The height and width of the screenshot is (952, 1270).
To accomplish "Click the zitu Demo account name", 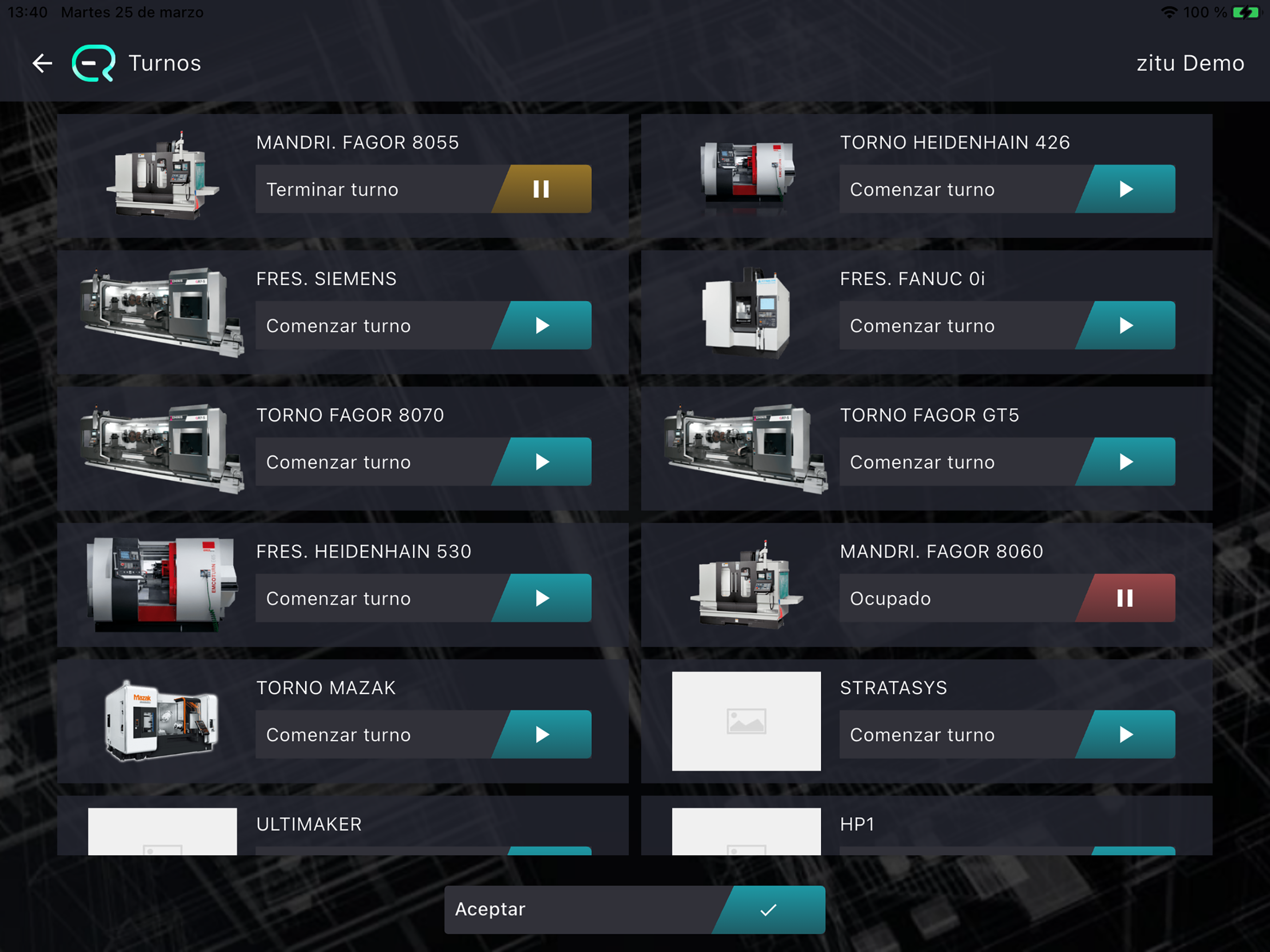I will point(1190,63).
